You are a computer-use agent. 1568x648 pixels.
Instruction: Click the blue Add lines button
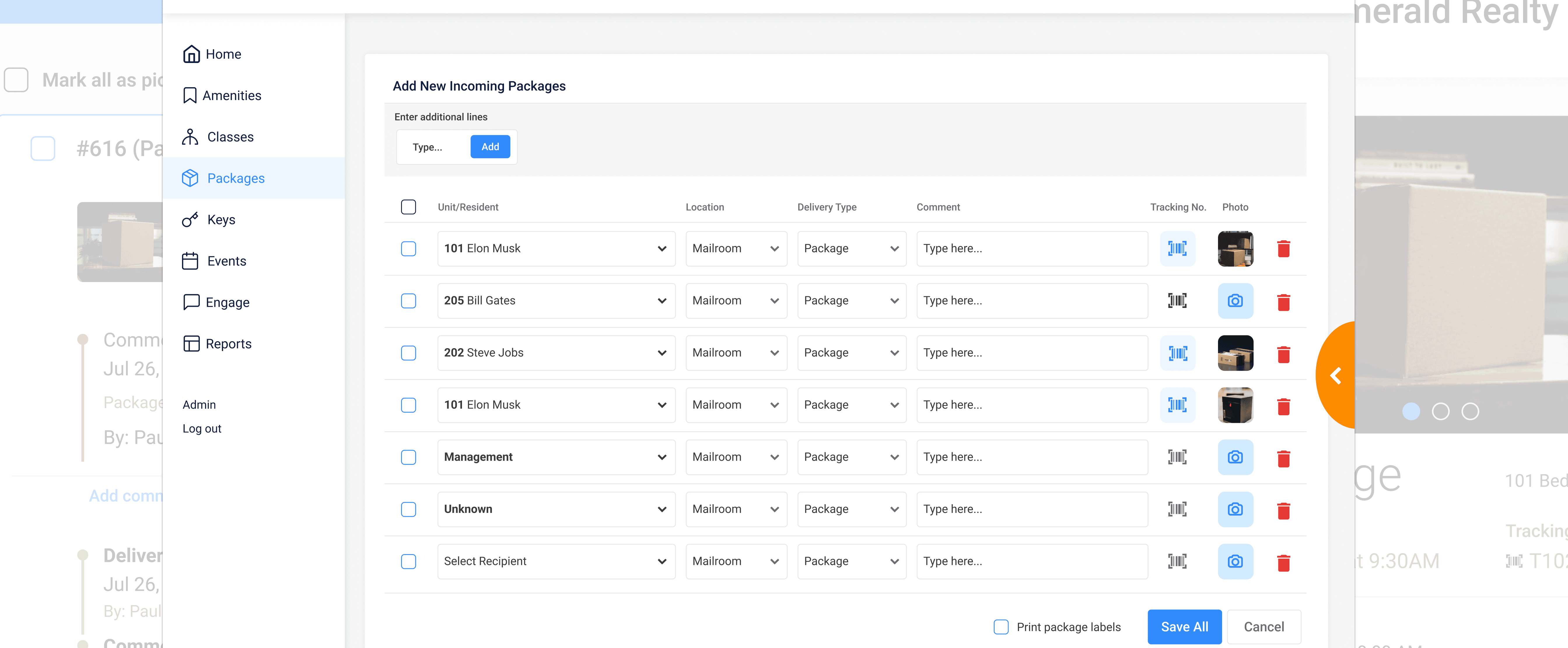coord(489,147)
